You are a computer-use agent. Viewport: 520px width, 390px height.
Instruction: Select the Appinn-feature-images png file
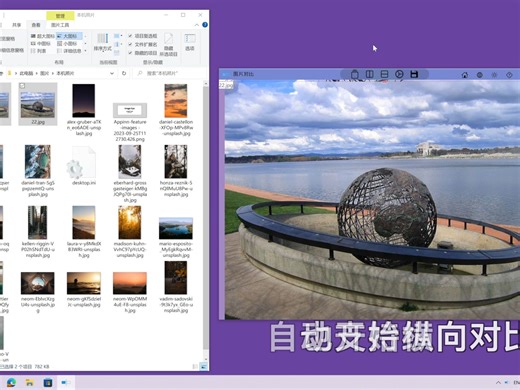click(x=130, y=122)
